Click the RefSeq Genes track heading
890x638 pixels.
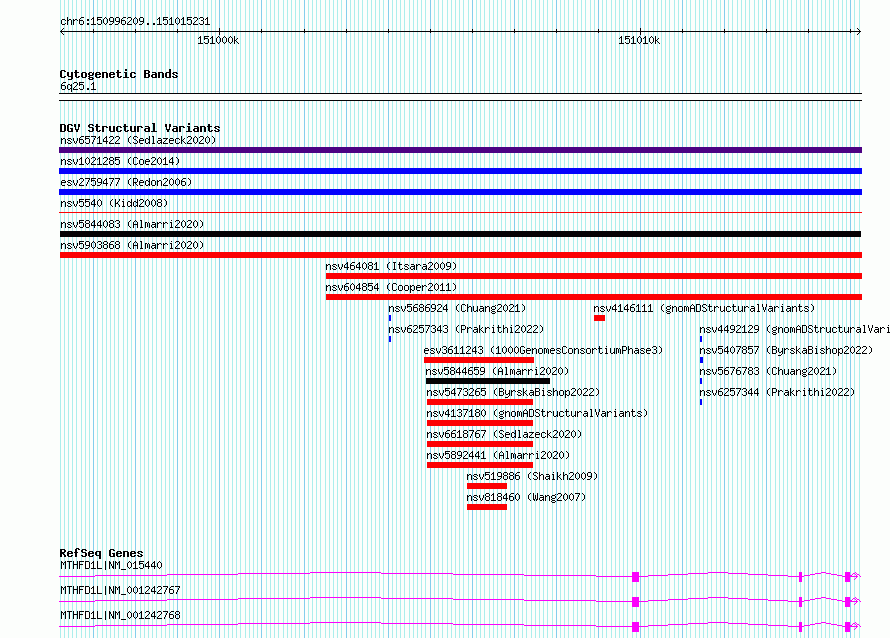tap(101, 553)
